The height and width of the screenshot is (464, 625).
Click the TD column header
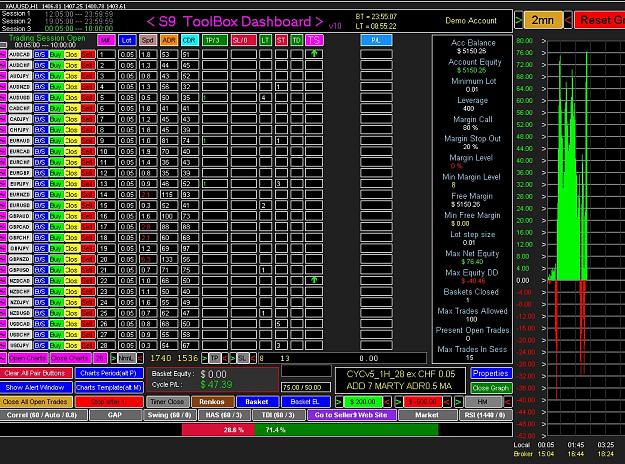tap(297, 40)
